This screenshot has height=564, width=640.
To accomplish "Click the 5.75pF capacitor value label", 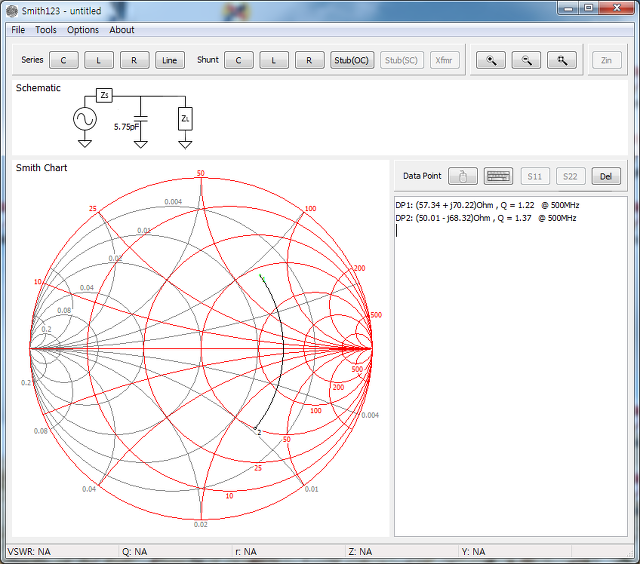I will click(x=126, y=127).
